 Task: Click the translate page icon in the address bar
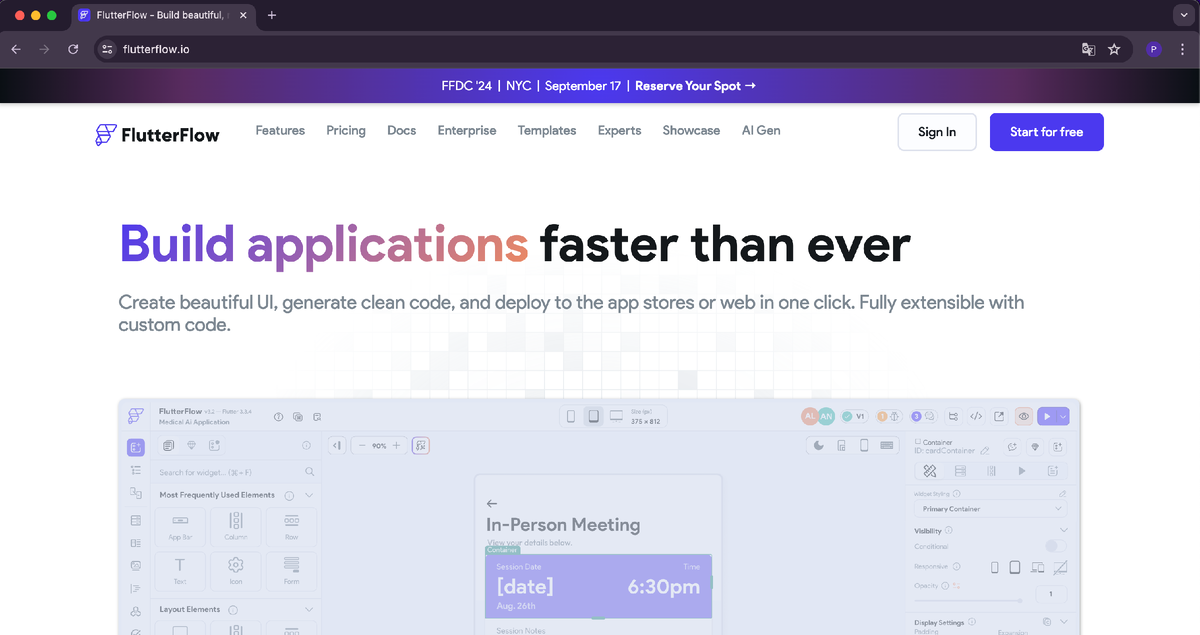1088,49
